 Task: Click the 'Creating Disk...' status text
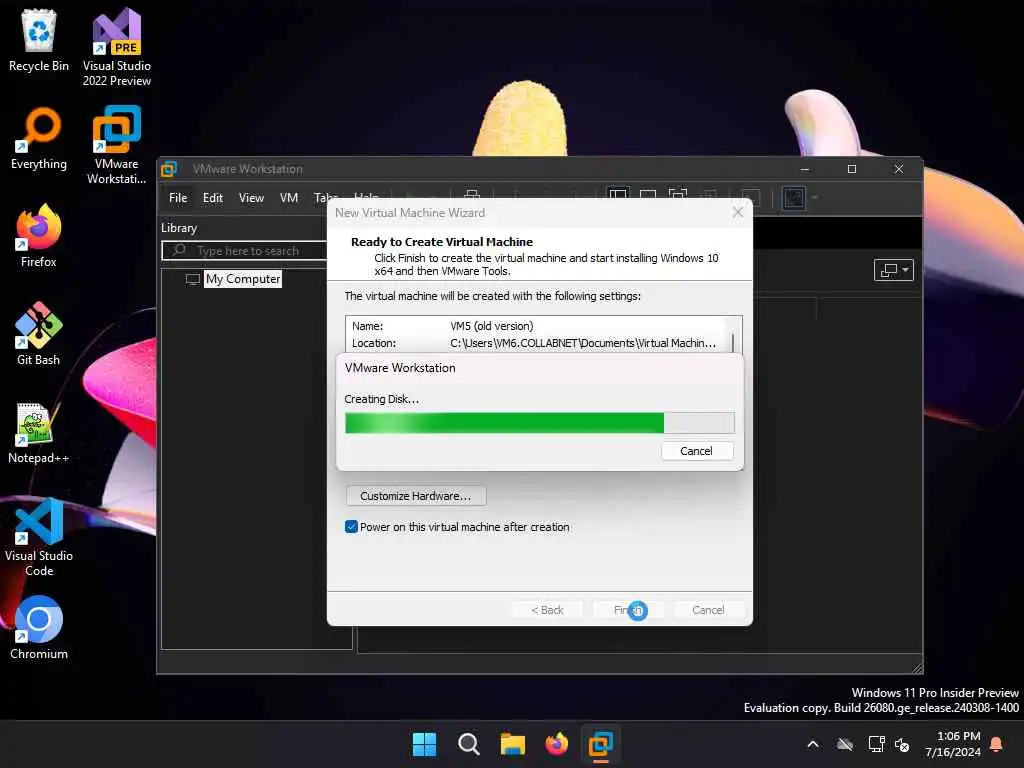click(x=381, y=399)
